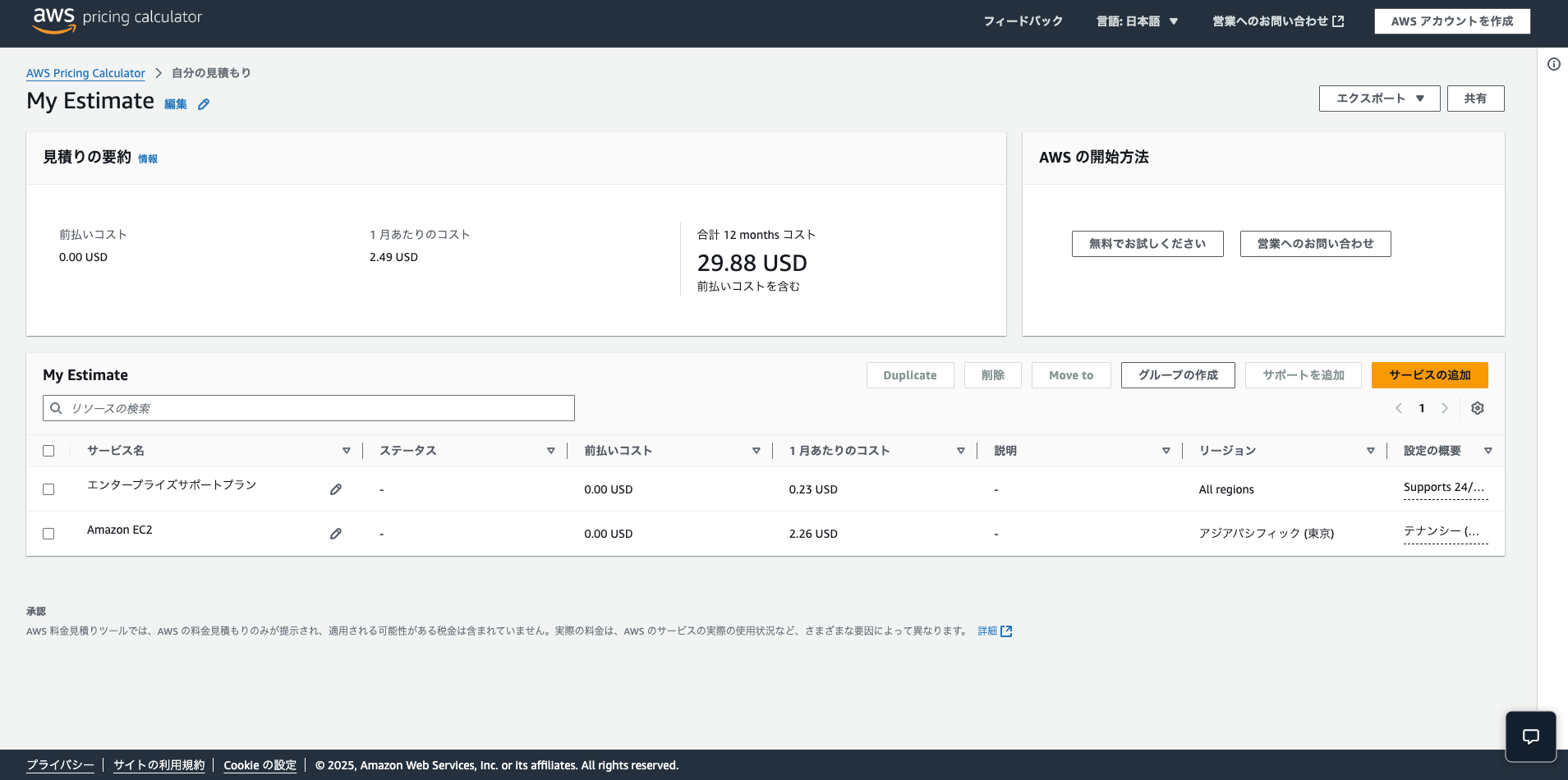This screenshot has height=780, width=1568.
Task: Sort by ステータス column arrow
Action: pyautogui.click(x=551, y=451)
